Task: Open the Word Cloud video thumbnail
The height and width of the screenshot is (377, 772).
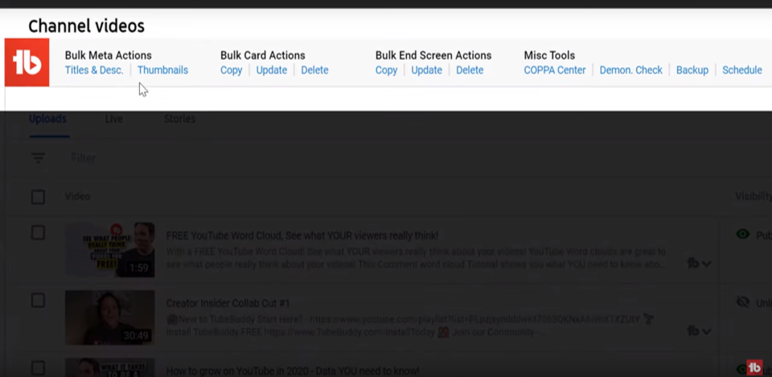Action: click(110, 250)
